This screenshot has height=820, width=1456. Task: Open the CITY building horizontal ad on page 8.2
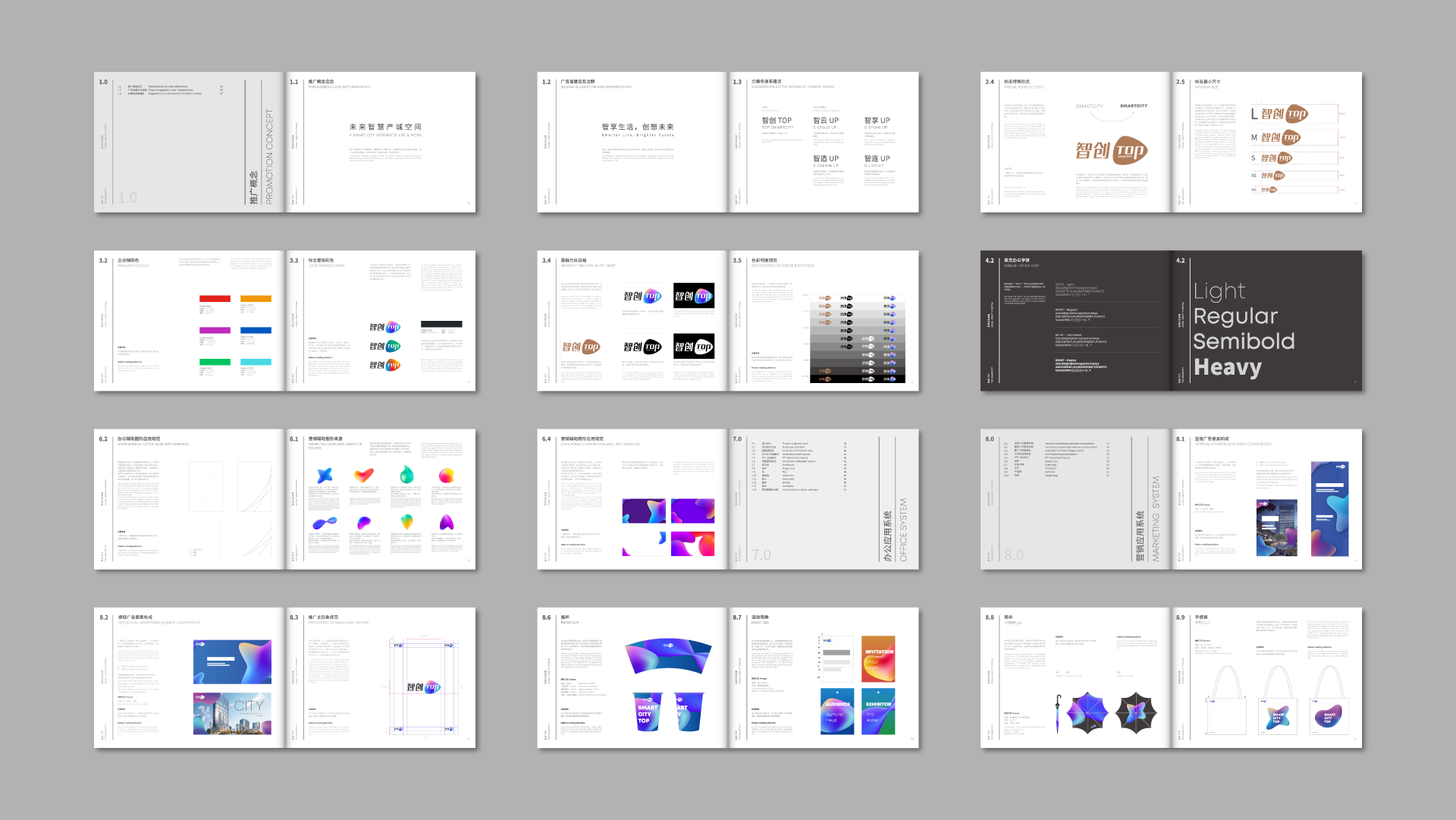232,714
